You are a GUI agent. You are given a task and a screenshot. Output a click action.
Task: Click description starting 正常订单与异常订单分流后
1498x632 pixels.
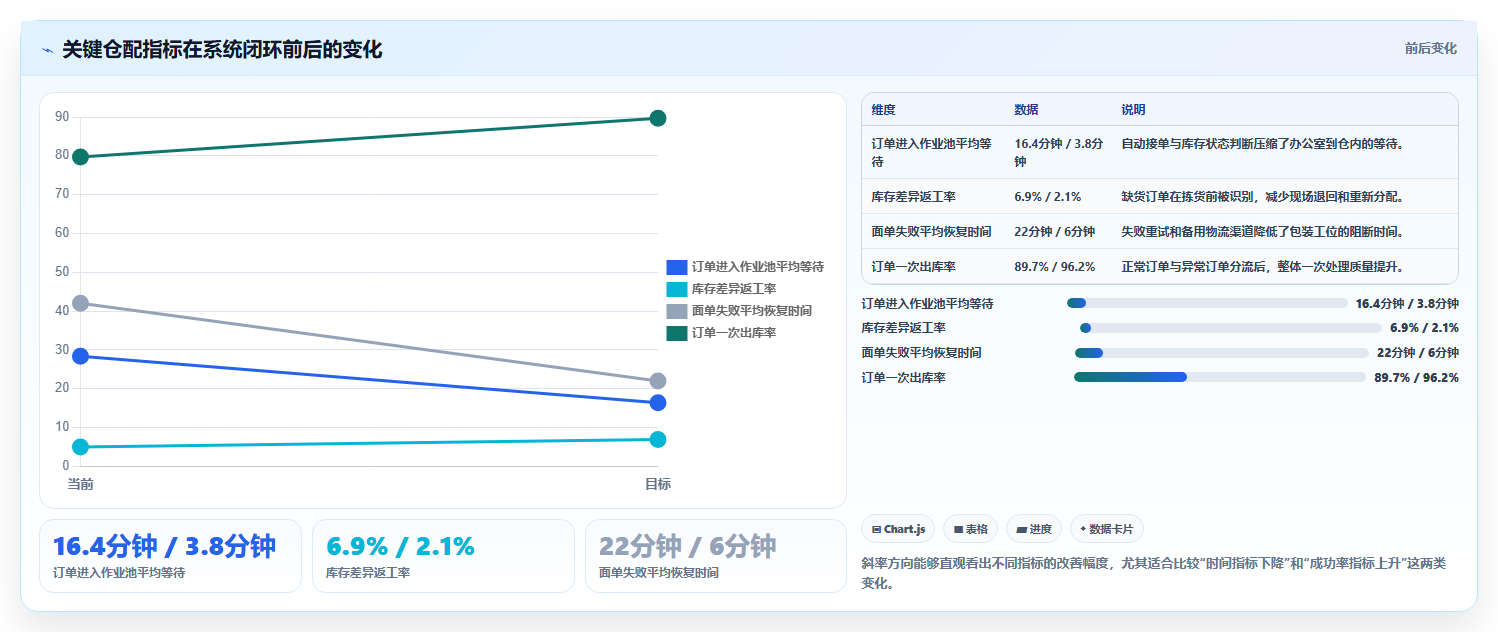pyautogui.click(x=1263, y=267)
